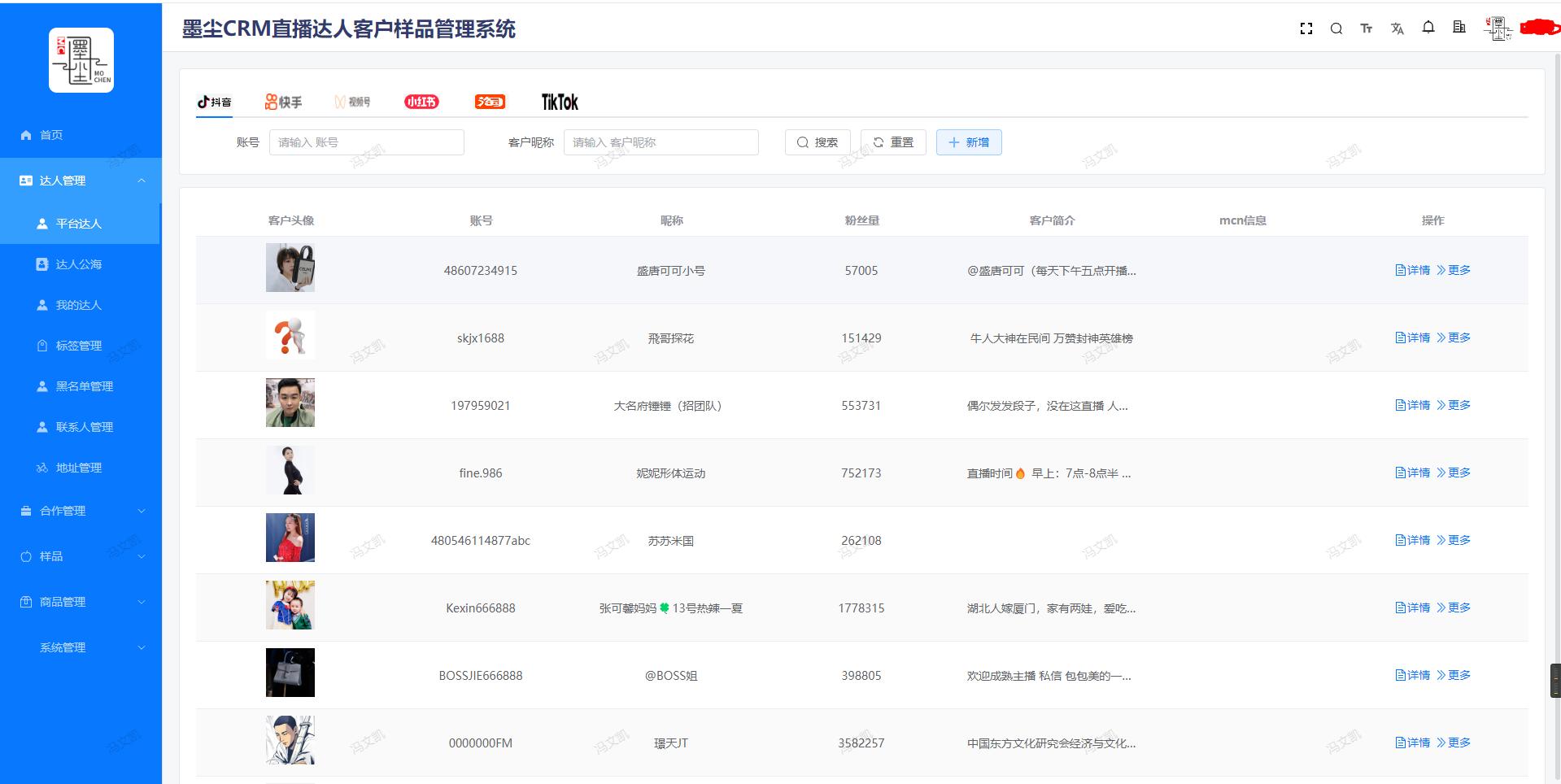Image resolution: width=1561 pixels, height=784 pixels.
Task: Open 联系人管理 in sidebar
Action: [x=81, y=427]
